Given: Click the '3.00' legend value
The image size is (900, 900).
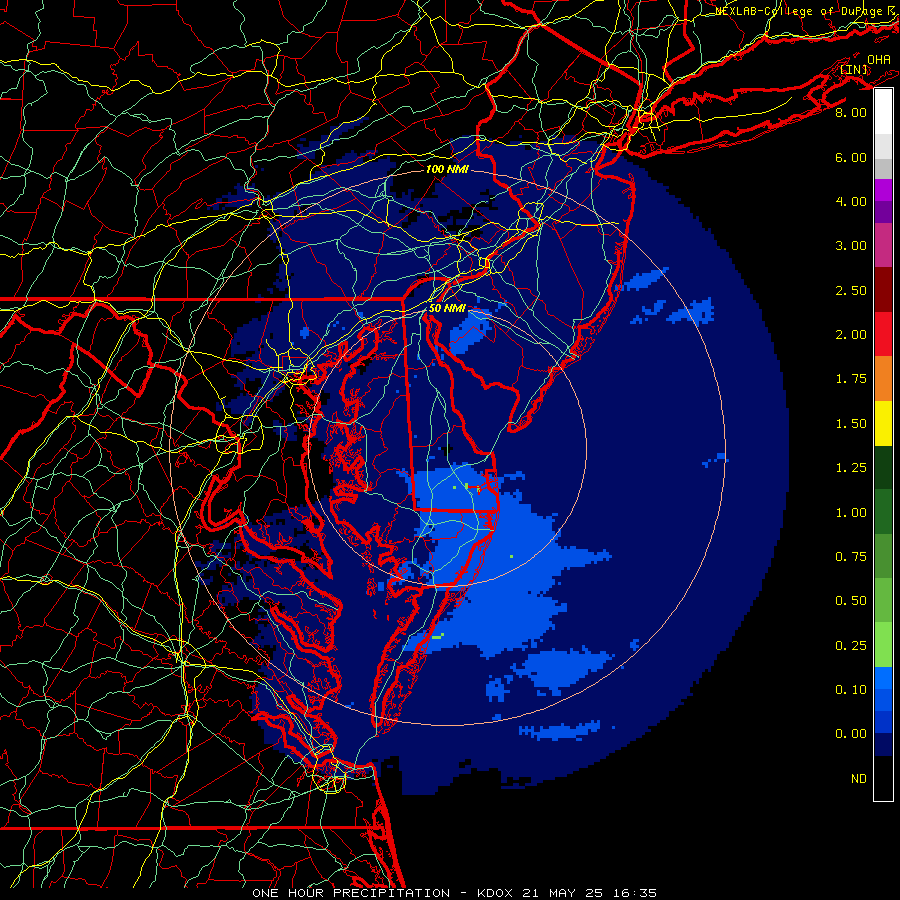Looking at the screenshot, I should (851, 246).
